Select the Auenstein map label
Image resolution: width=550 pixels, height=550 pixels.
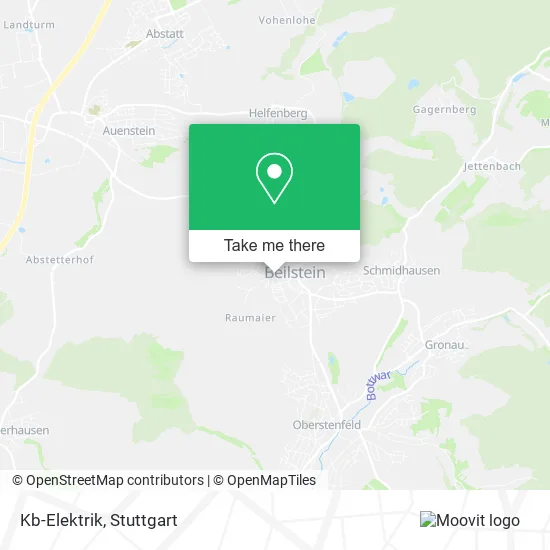(x=129, y=131)
